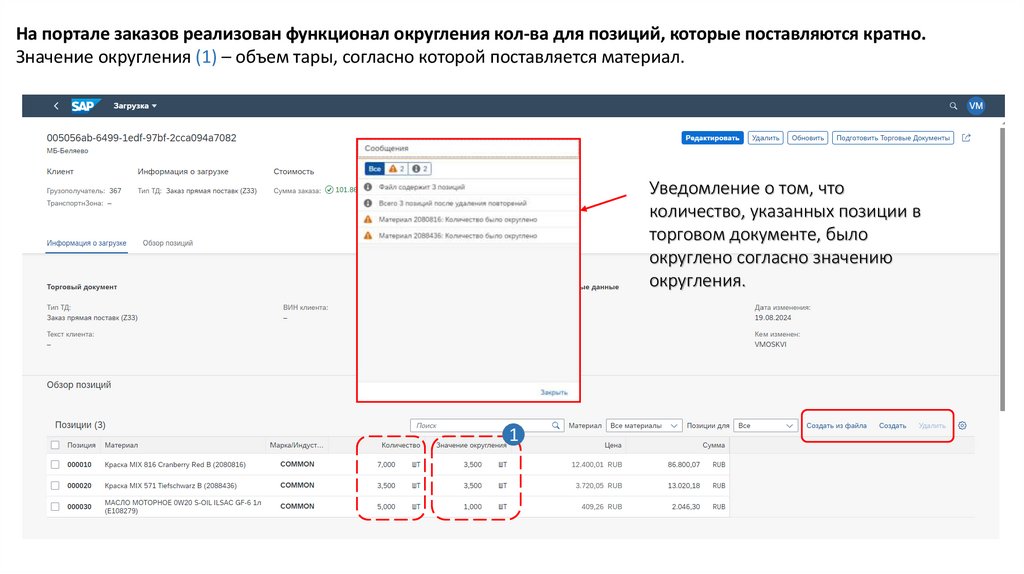
Task: Click the Количество column header
Action: tap(400, 445)
